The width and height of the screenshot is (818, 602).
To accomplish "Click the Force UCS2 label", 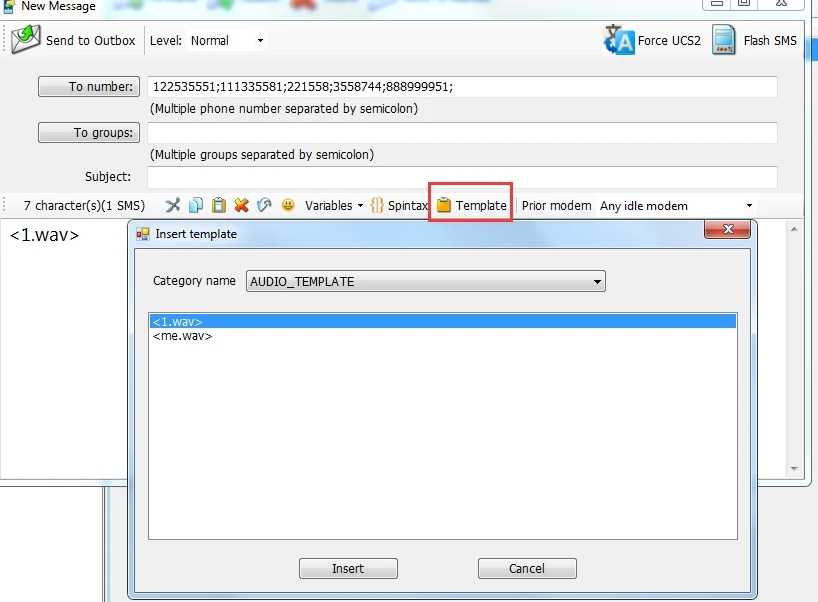I will point(669,41).
